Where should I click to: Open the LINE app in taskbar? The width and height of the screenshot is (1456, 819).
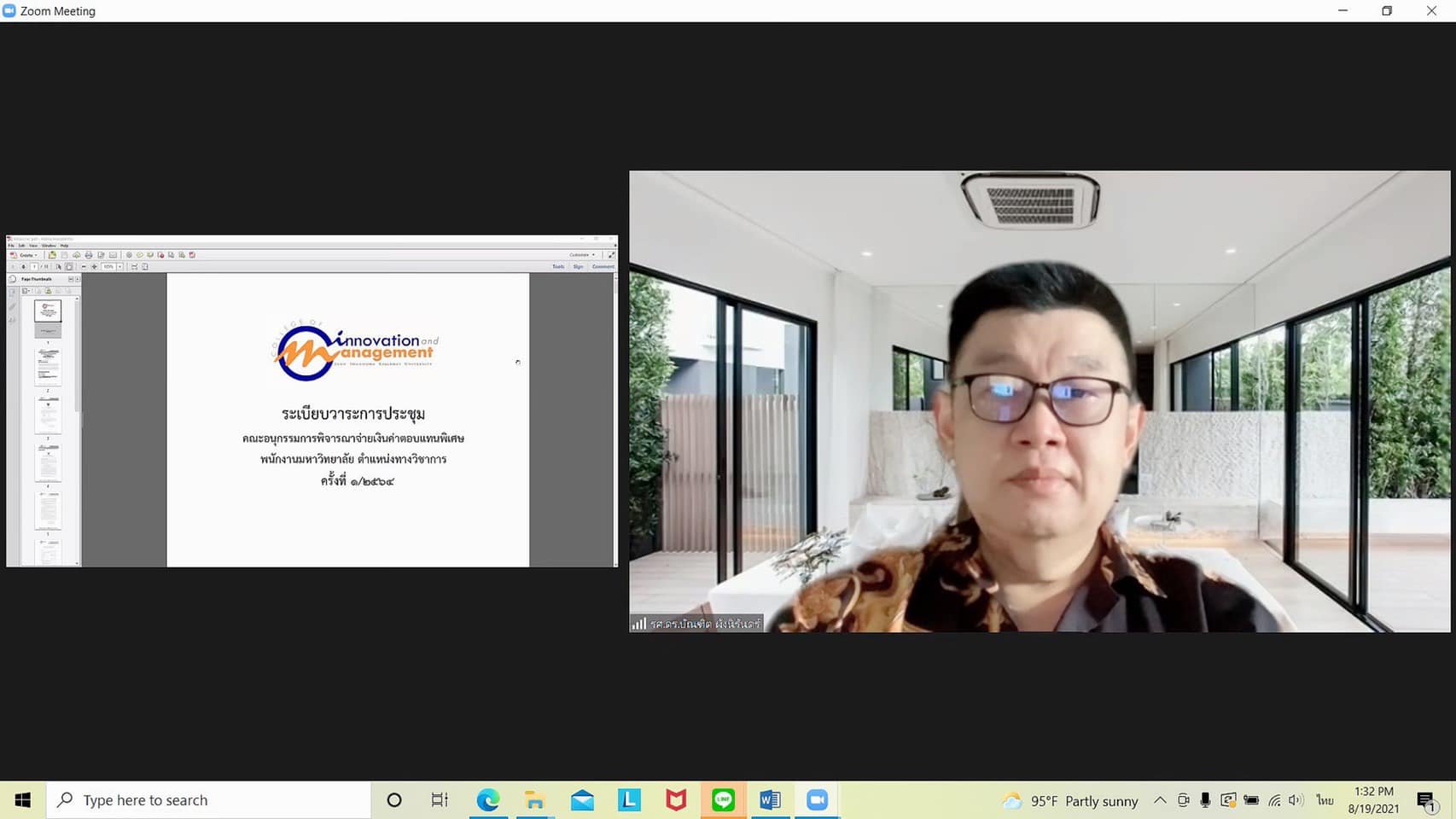click(x=723, y=800)
